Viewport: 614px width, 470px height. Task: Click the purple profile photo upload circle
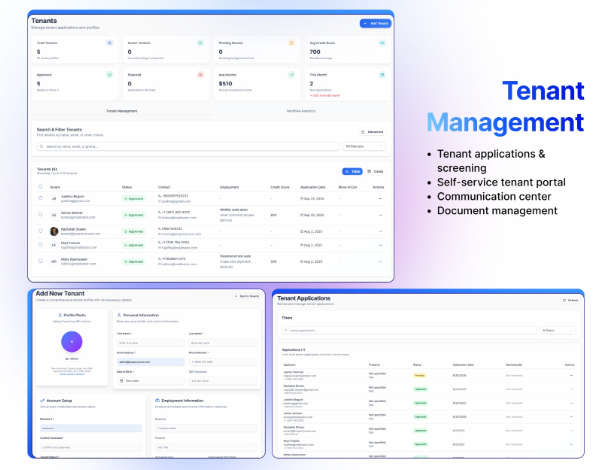[72, 342]
